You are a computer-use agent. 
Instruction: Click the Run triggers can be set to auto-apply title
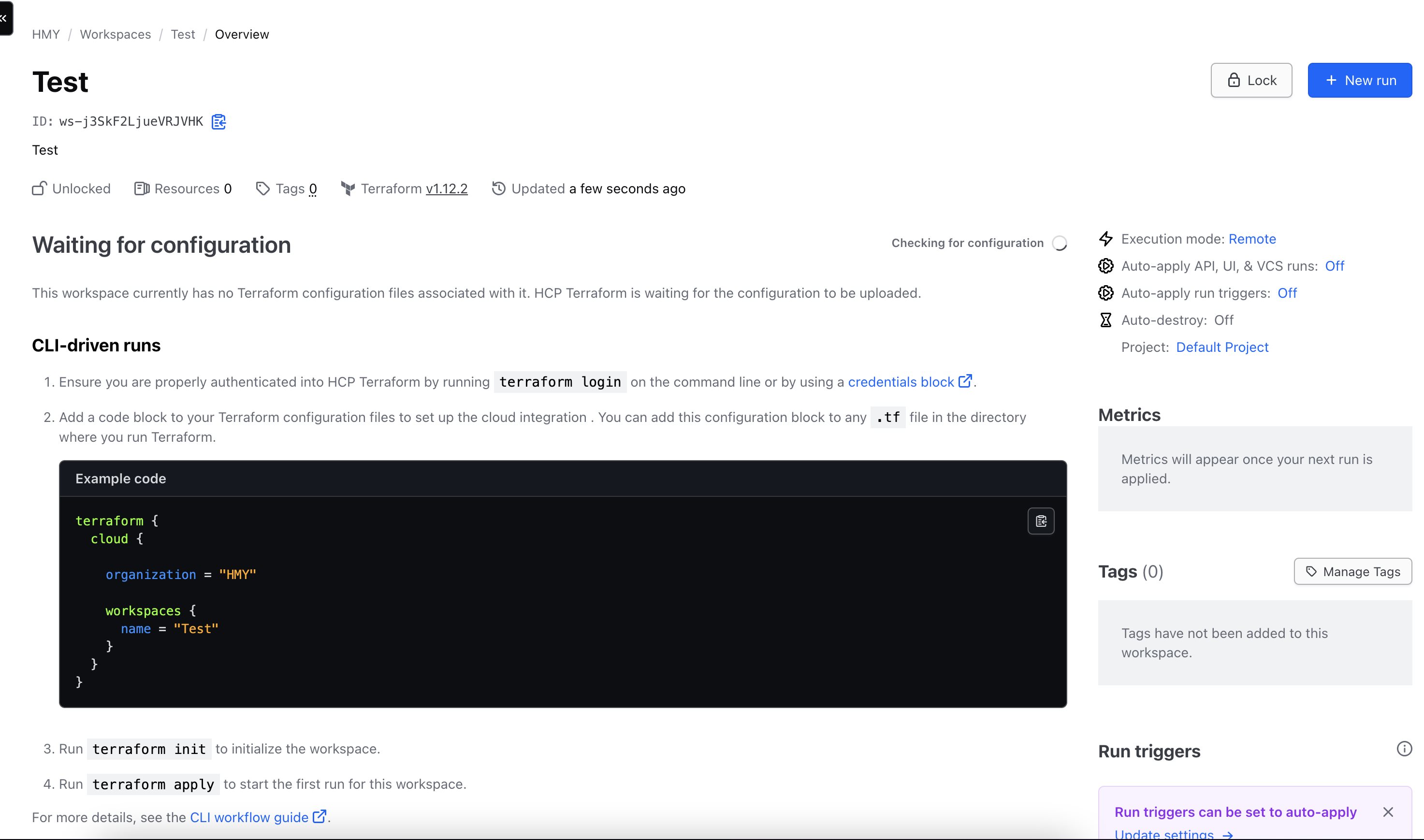(x=1235, y=812)
